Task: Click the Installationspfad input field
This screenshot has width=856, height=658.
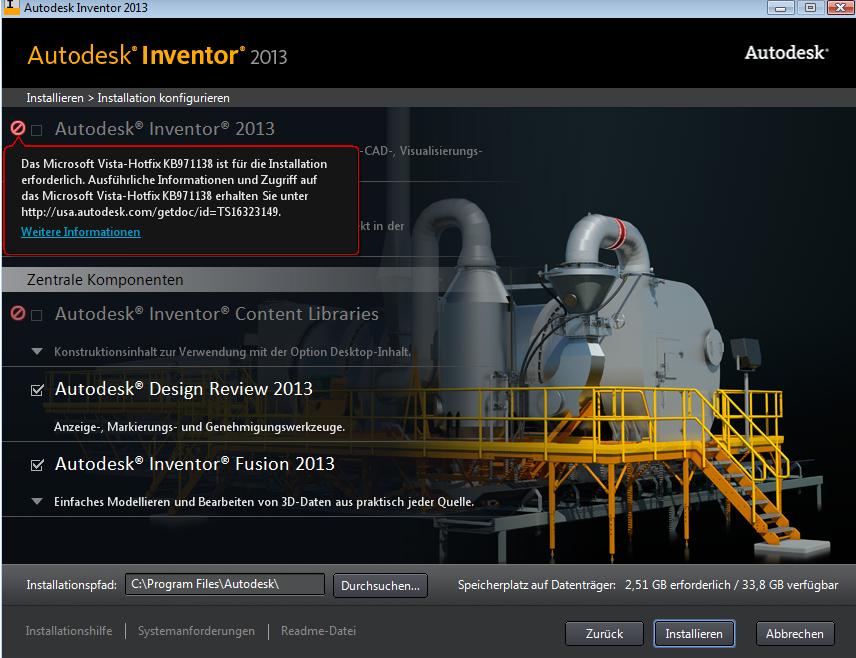Action: pos(225,584)
